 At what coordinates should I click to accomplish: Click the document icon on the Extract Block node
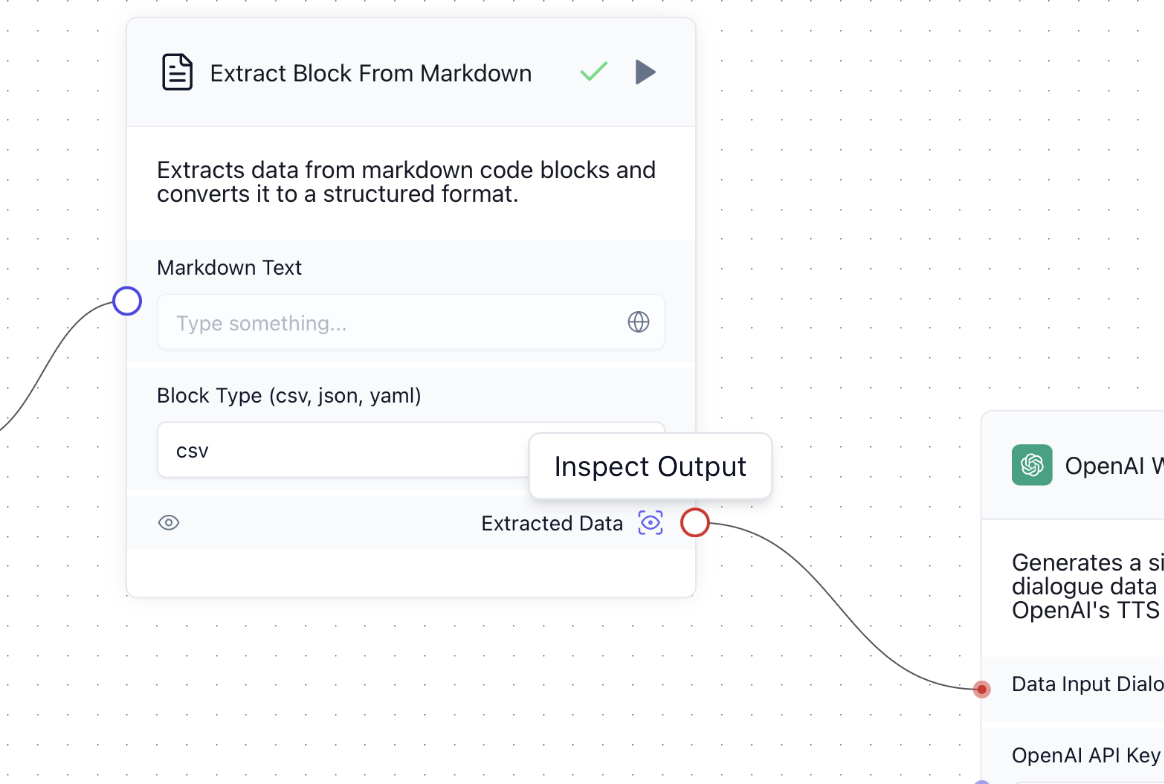pyautogui.click(x=177, y=73)
